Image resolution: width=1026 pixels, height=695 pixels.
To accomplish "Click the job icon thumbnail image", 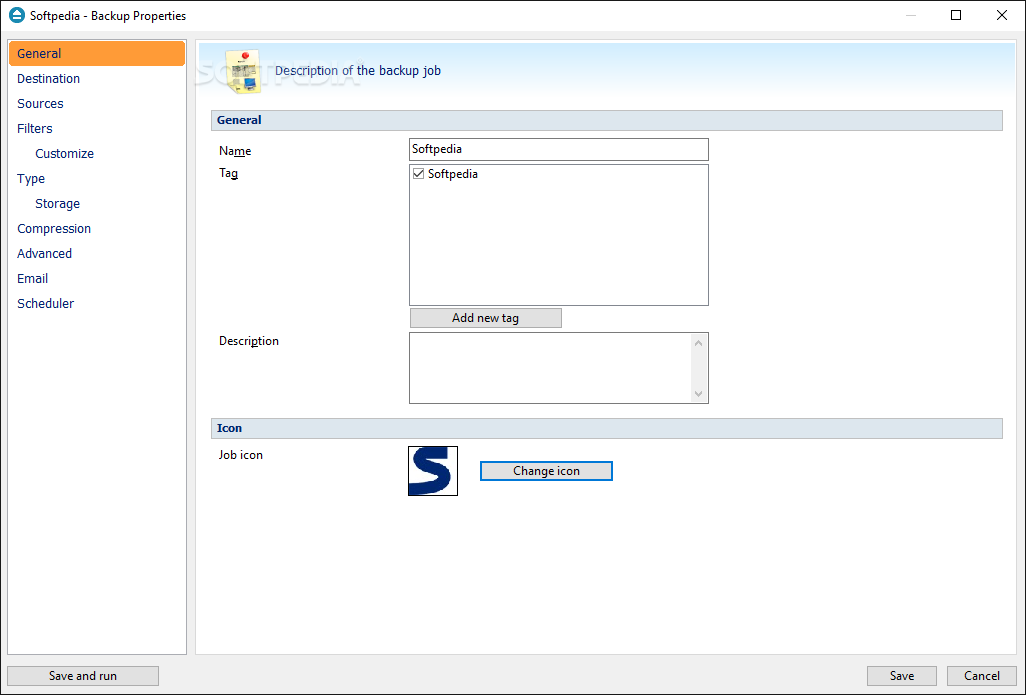I will (433, 471).
